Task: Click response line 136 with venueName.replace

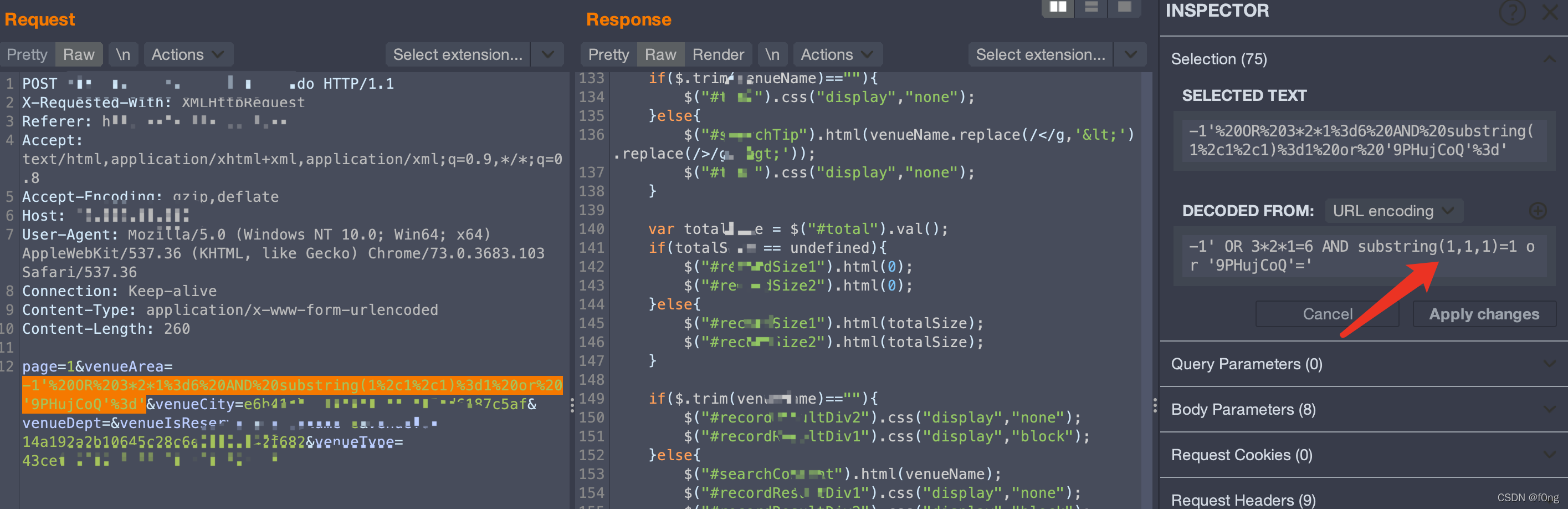Action: click(874, 144)
